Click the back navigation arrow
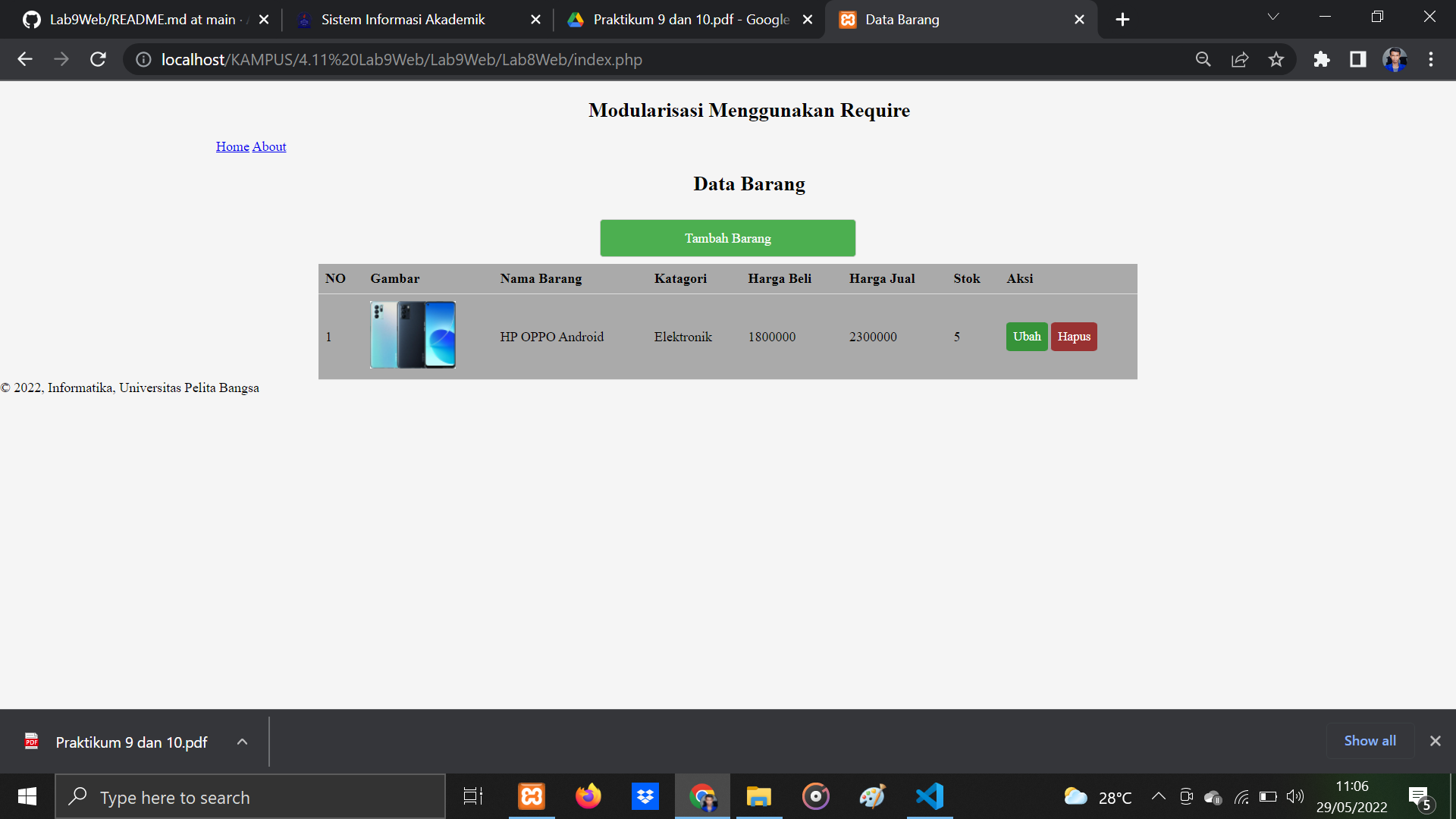Screen dimensions: 1456x819 25,59
